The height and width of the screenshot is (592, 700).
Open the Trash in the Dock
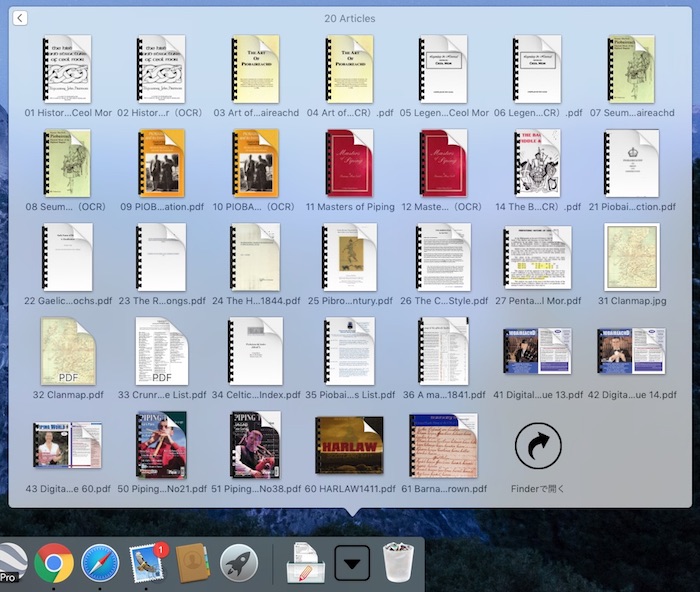[x=398, y=562]
